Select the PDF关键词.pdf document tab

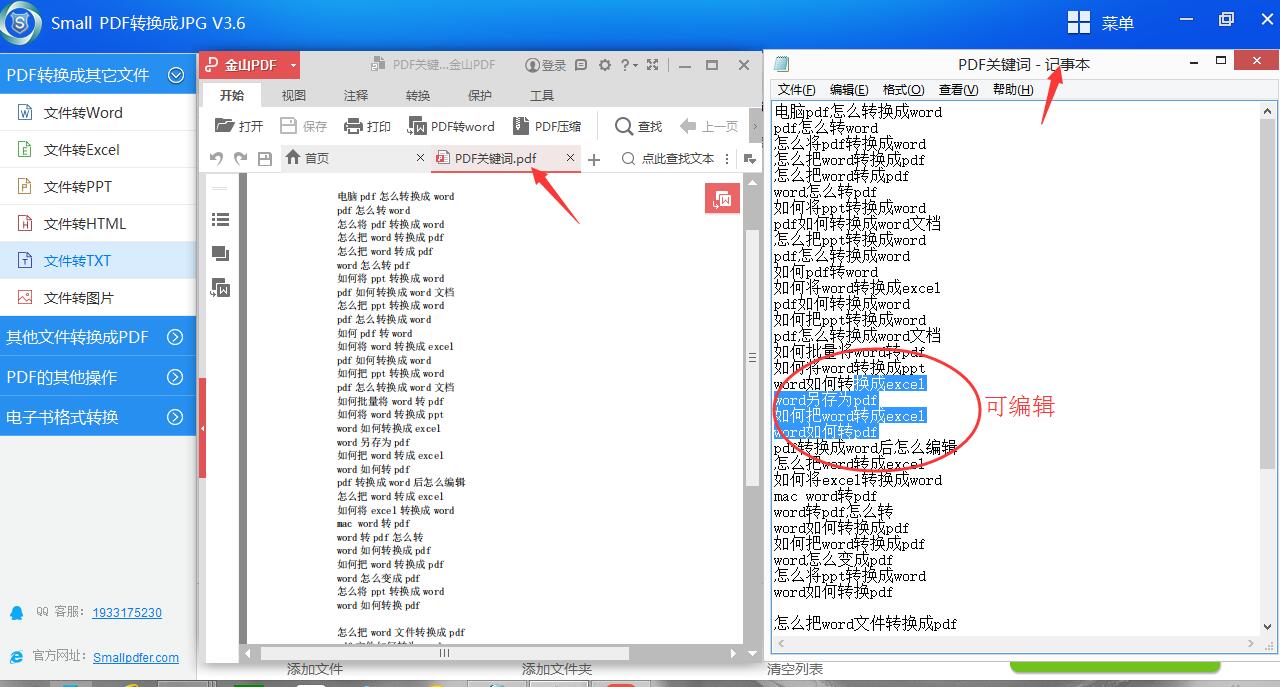coord(496,158)
